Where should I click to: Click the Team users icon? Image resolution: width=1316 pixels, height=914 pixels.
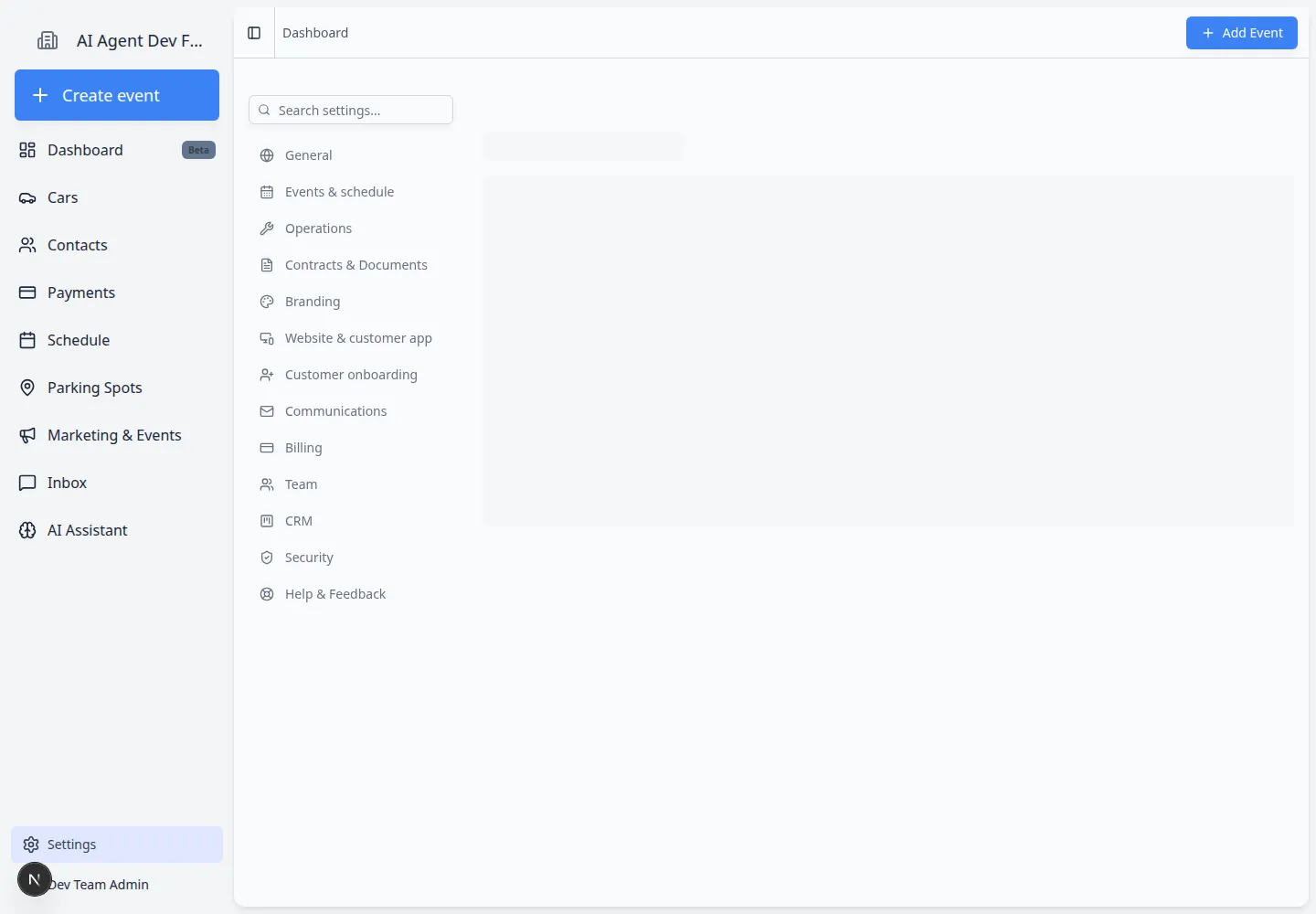pos(267,484)
